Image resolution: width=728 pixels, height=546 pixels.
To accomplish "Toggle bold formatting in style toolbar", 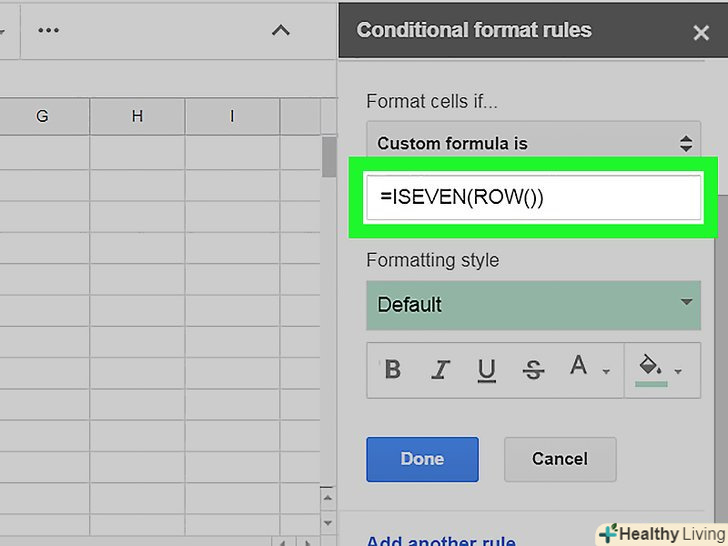I will [393, 370].
